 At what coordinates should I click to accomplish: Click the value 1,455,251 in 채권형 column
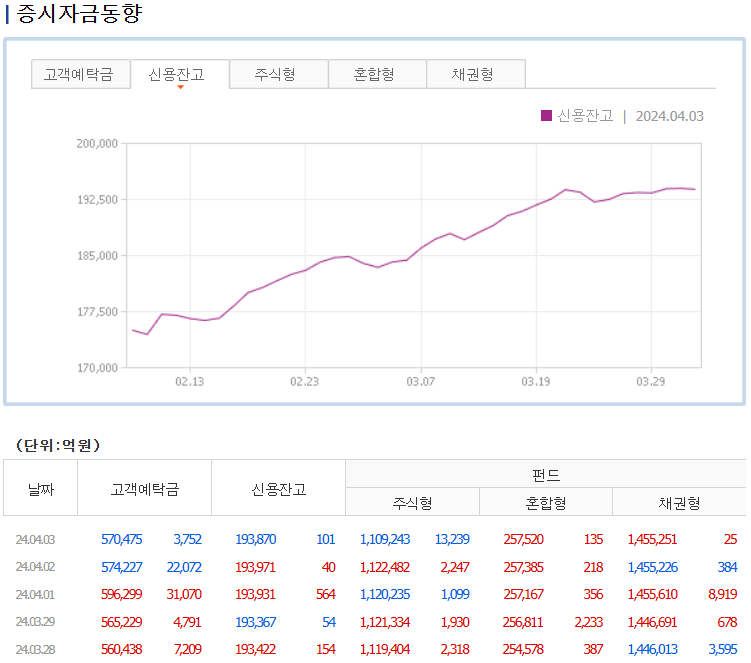coord(653,539)
